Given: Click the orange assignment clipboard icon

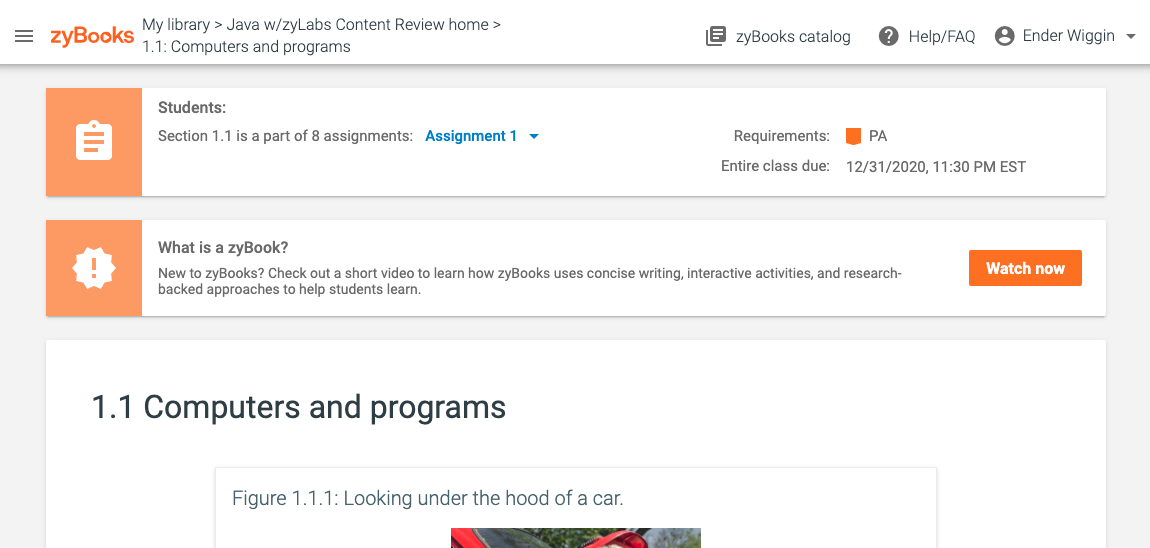Looking at the screenshot, I should (94, 142).
